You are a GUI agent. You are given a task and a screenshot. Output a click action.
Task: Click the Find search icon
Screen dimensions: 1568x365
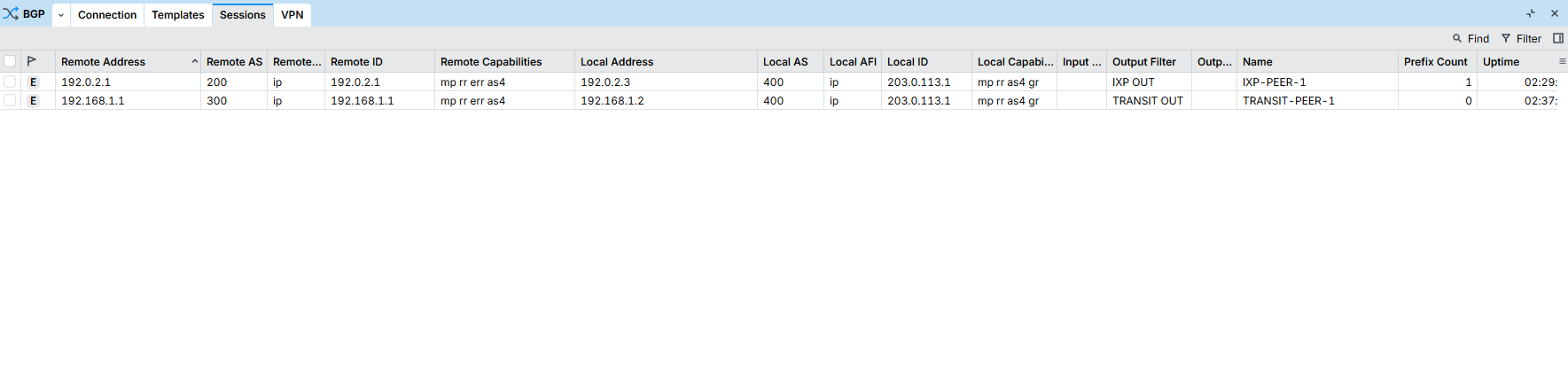[1457, 38]
